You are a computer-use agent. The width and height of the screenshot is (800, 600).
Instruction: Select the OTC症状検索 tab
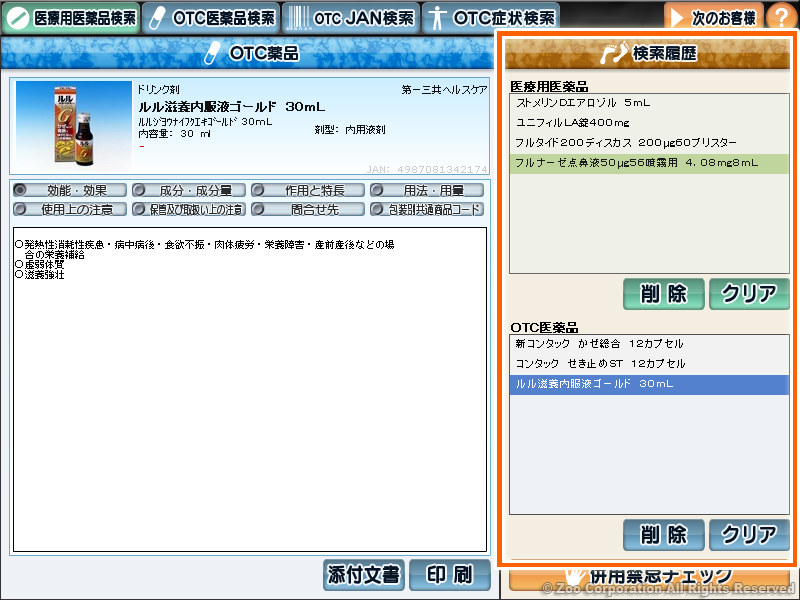pyautogui.click(x=491, y=18)
